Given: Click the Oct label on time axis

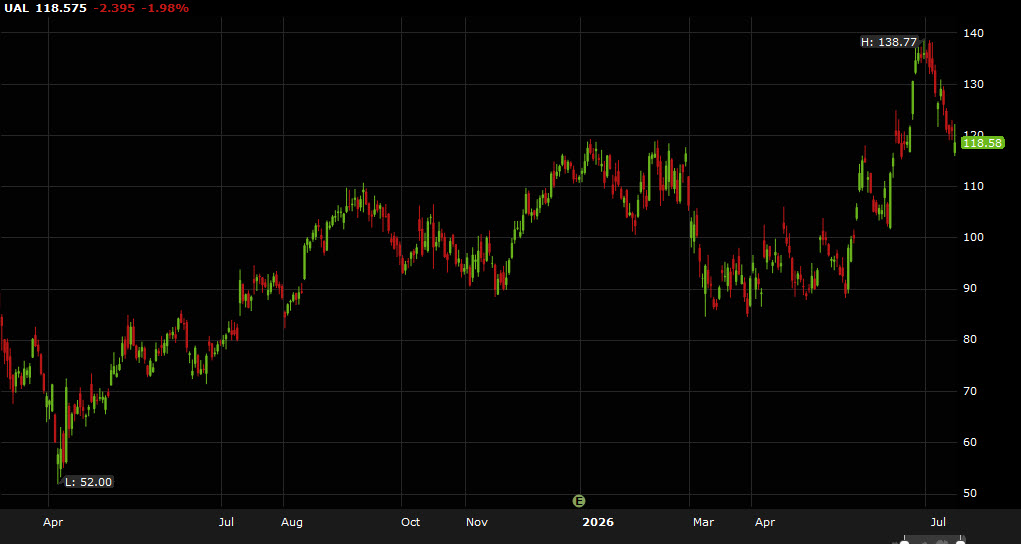Looking at the screenshot, I should [410, 523].
